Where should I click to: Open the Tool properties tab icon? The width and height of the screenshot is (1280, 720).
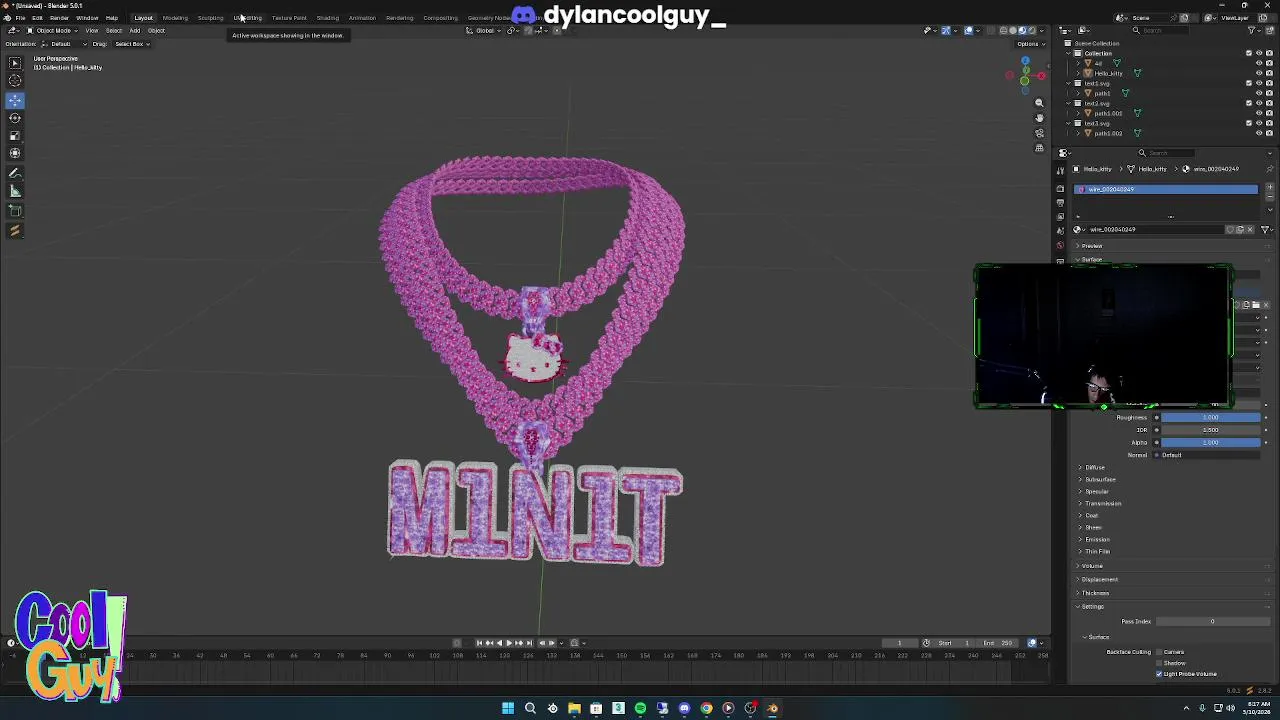1060,171
